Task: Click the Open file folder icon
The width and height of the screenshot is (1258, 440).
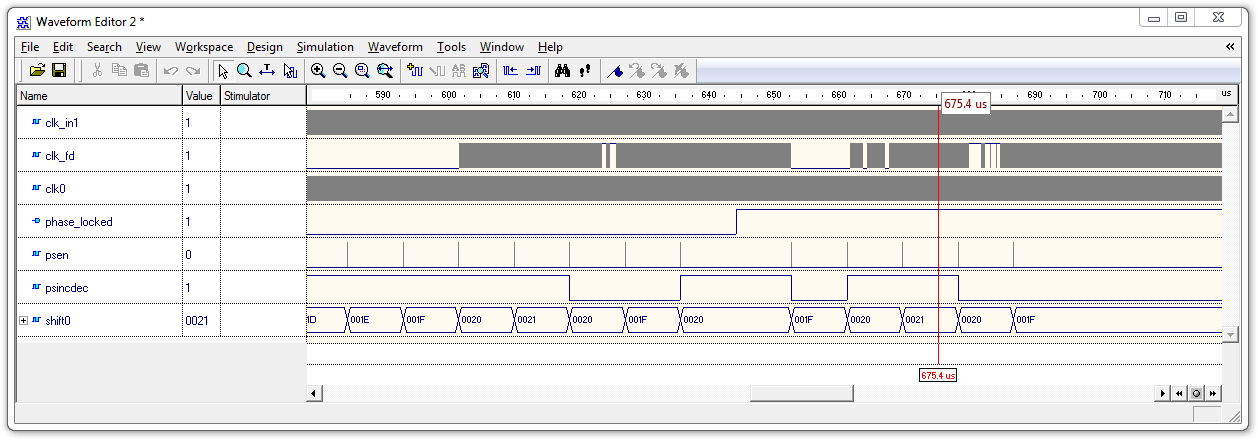Action: pos(37,71)
